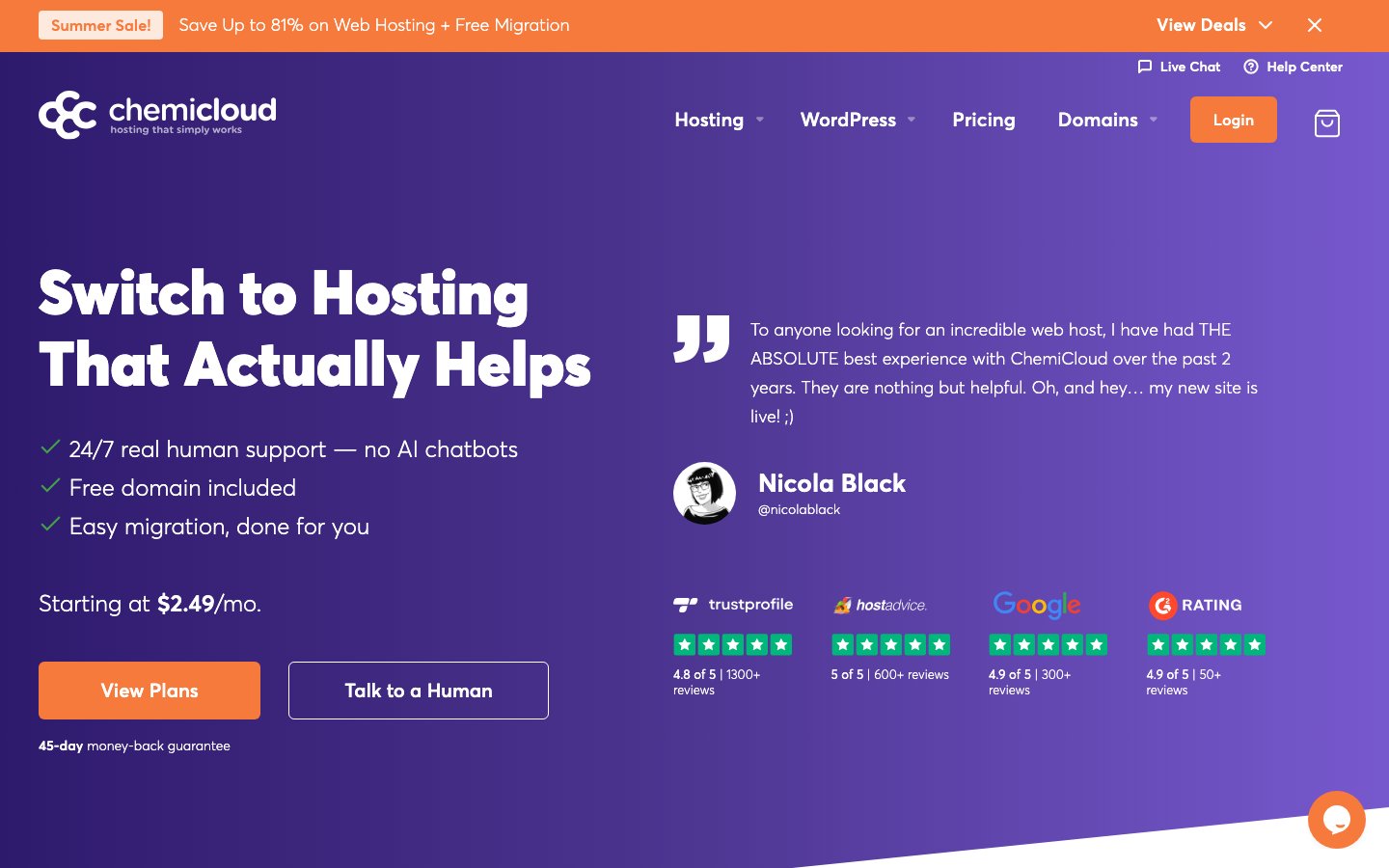Click the hostadvice rating logo
The height and width of the screenshot is (868, 1389).
click(x=881, y=605)
